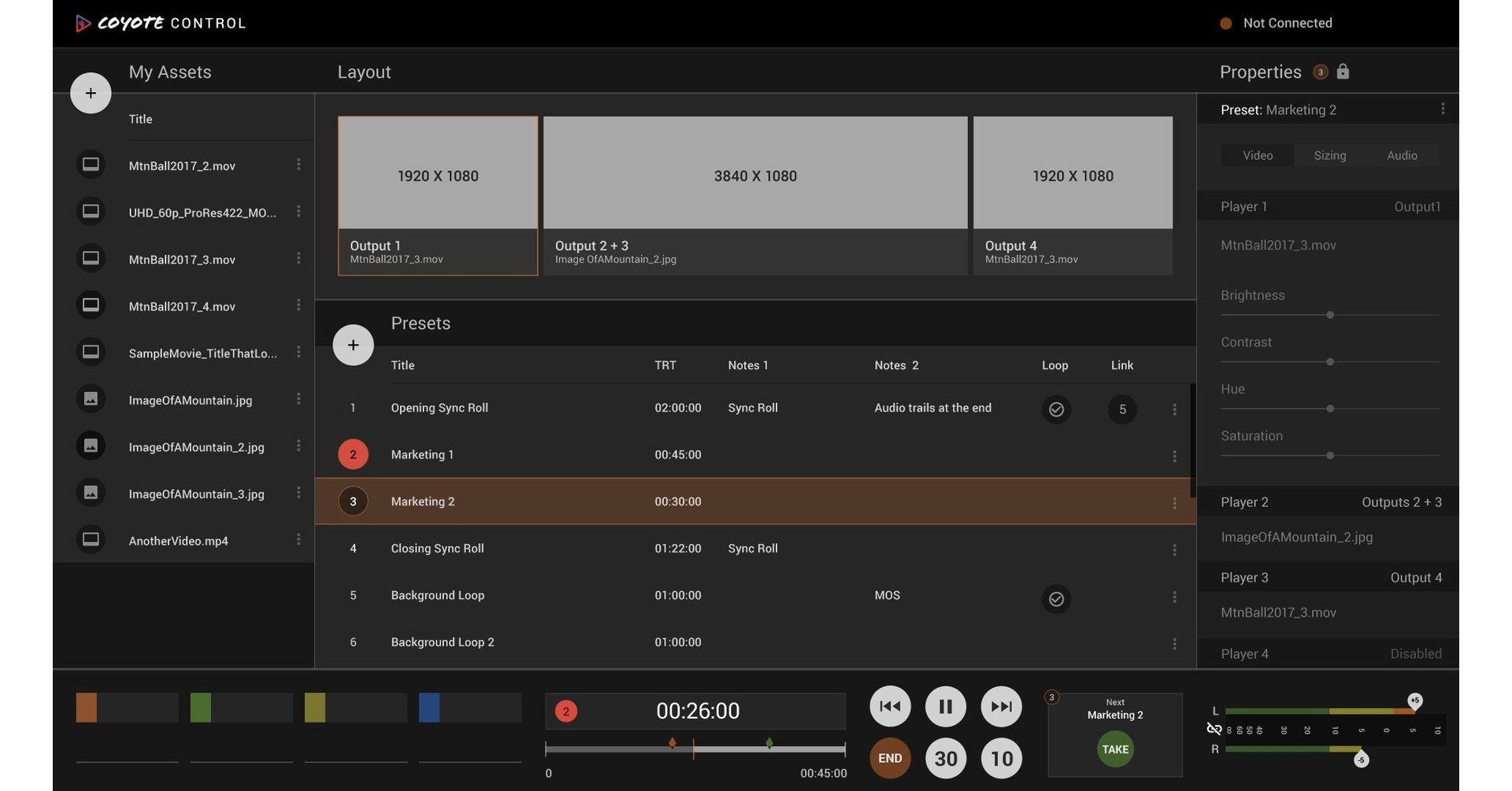1512x791 pixels.
Task: Click the image asset icon beside ImageOfAMountain.jpg
Action: 91,399
